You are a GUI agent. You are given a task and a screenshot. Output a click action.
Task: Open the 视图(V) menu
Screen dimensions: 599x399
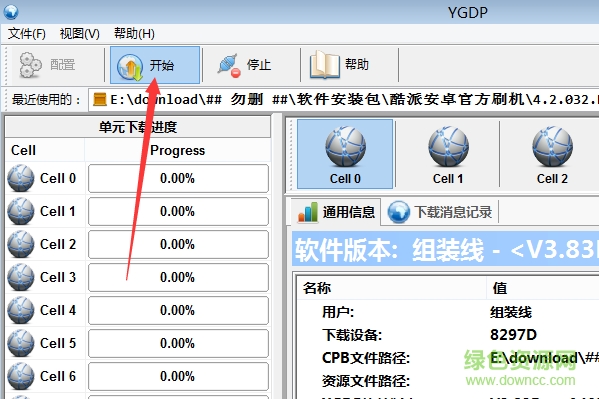click(x=79, y=34)
